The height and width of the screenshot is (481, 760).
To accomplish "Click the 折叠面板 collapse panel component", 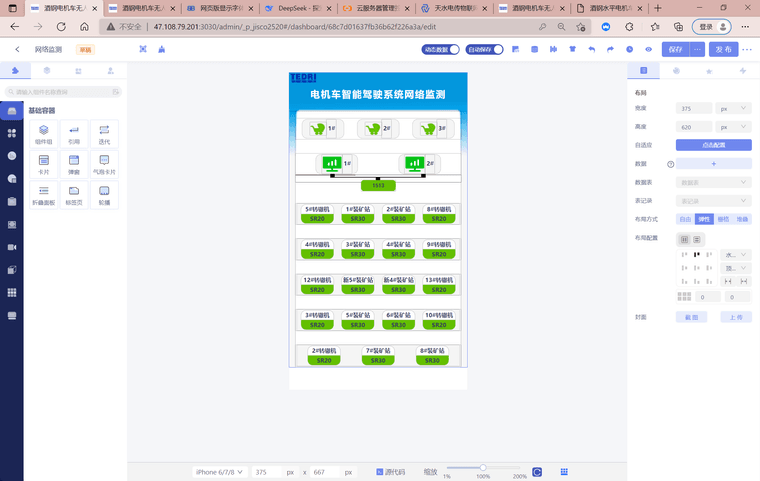I will pos(44,194).
